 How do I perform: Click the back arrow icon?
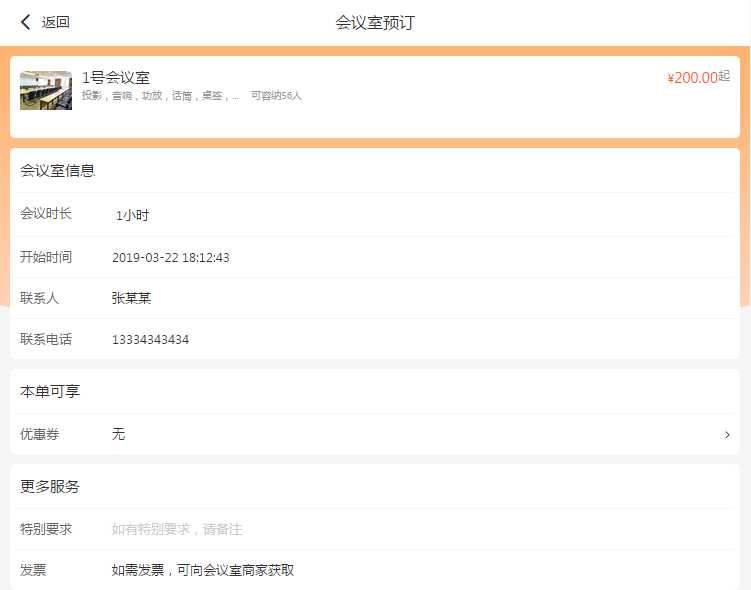[26, 22]
